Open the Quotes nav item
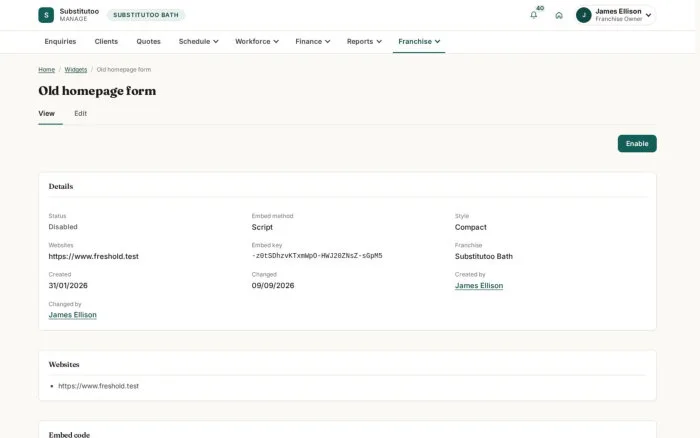The image size is (700, 438). [x=148, y=41]
